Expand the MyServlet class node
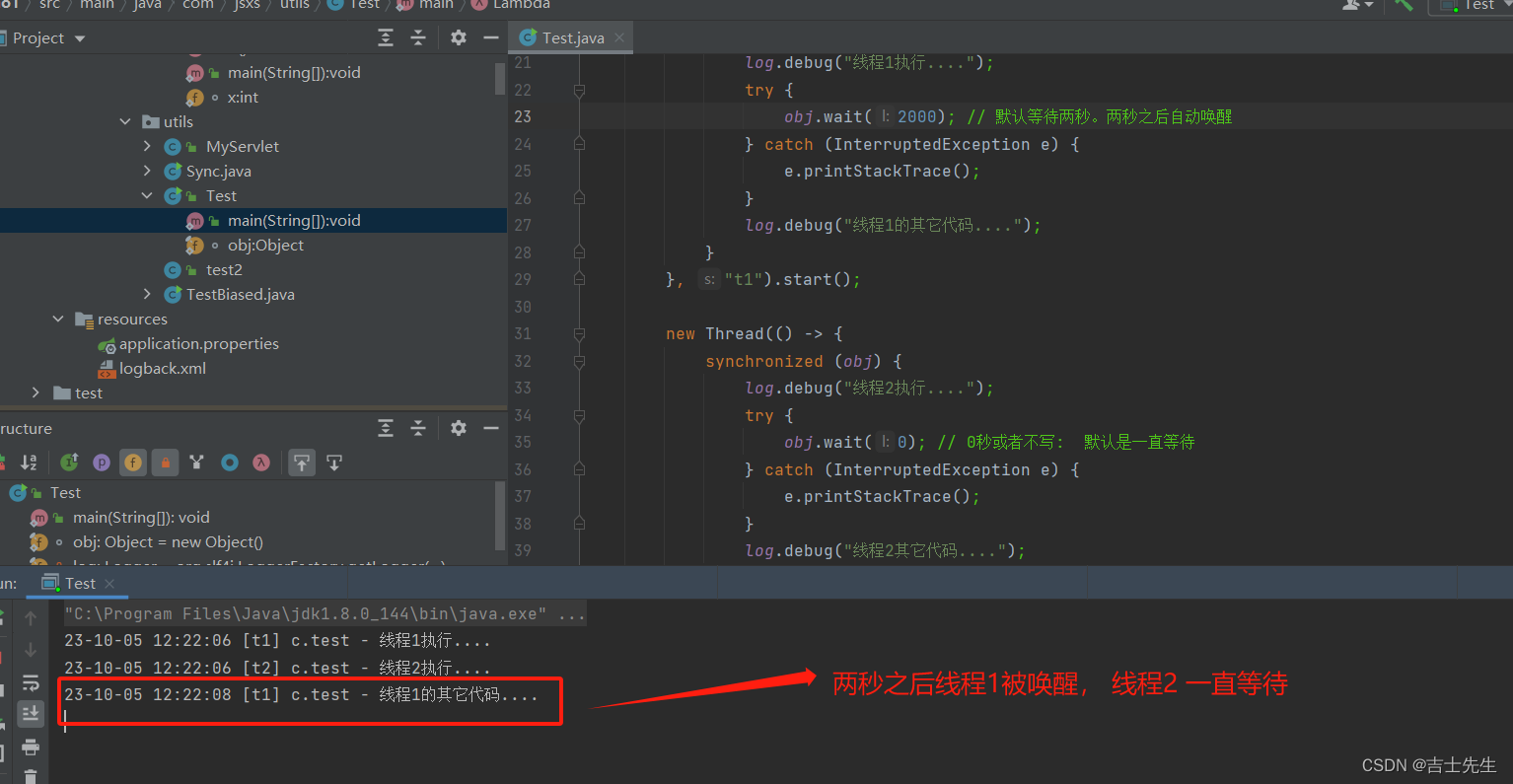 tap(147, 147)
